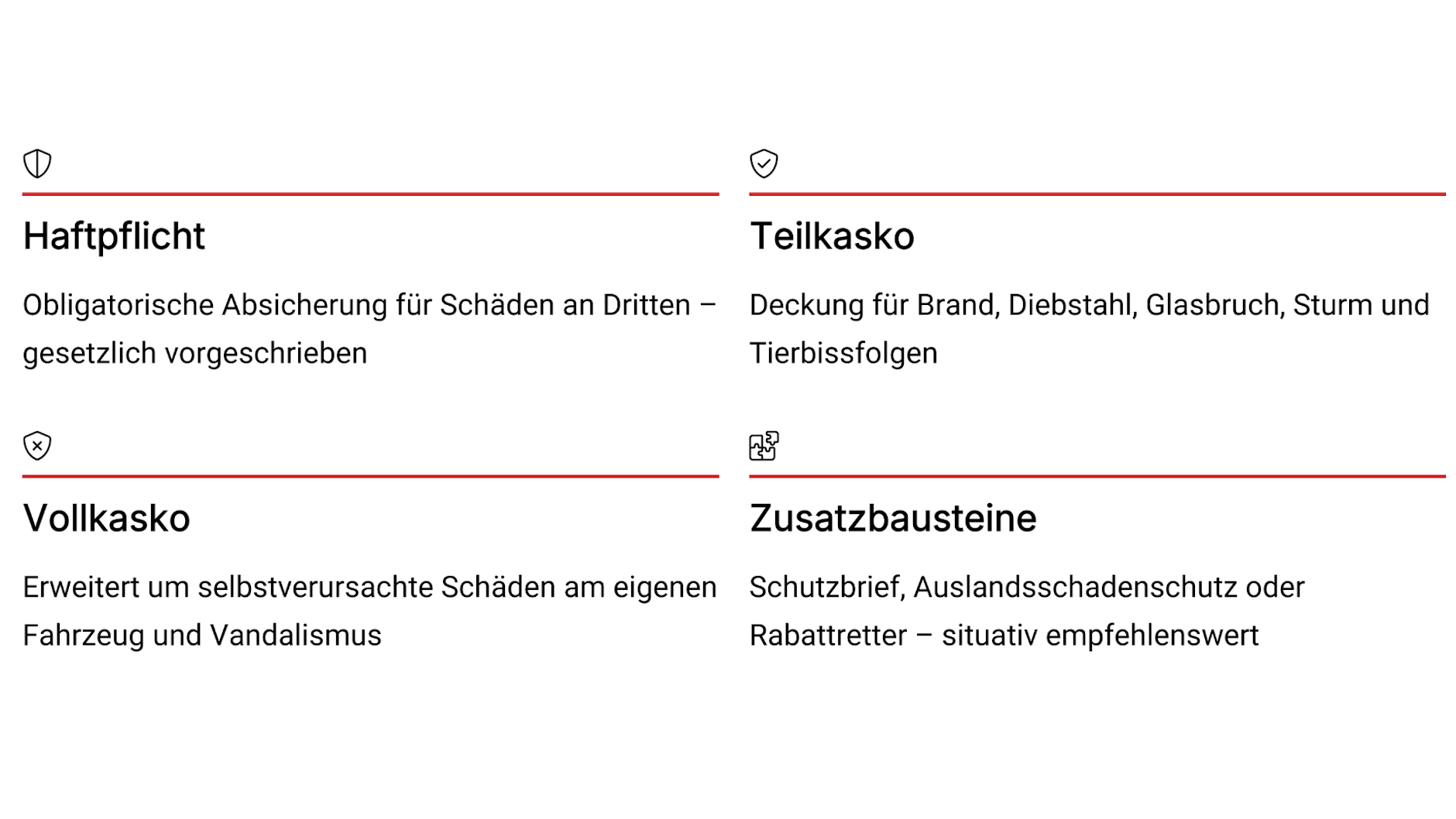Click the red divider line above Haftpflicht
This screenshot has height=819, width=1456.
point(370,194)
